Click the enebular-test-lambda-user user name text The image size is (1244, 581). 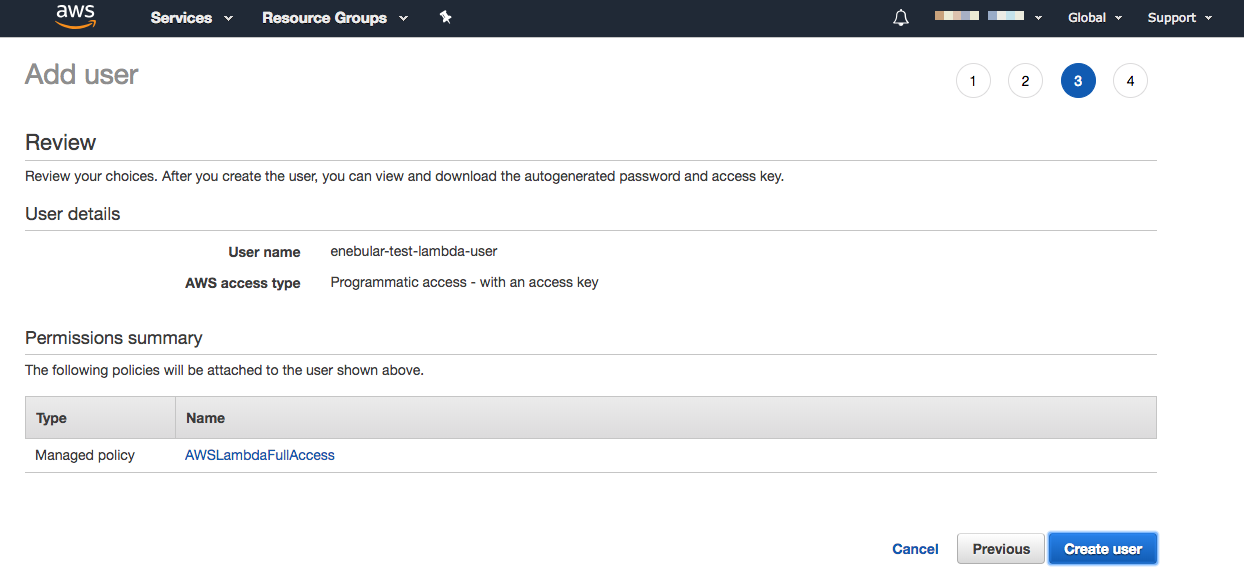(413, 251)
